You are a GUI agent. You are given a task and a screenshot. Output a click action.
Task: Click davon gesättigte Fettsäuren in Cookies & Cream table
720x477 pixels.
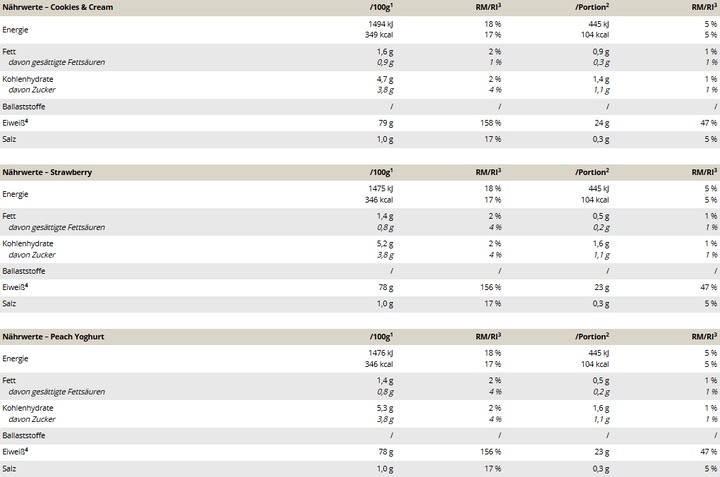[x=57, y=62]
